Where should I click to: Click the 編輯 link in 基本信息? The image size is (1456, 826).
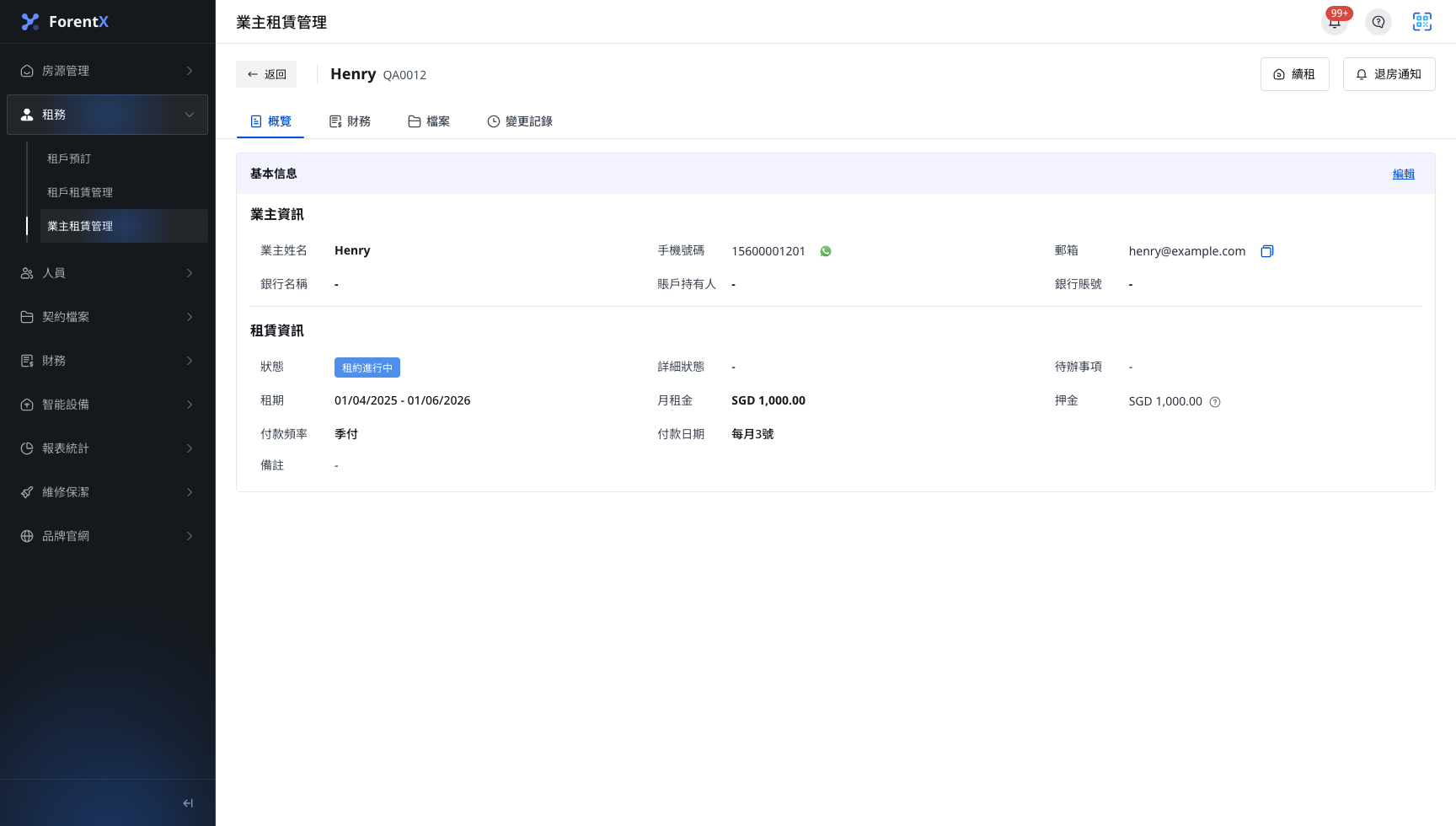pyautogui.click(x=1404, y=174)
